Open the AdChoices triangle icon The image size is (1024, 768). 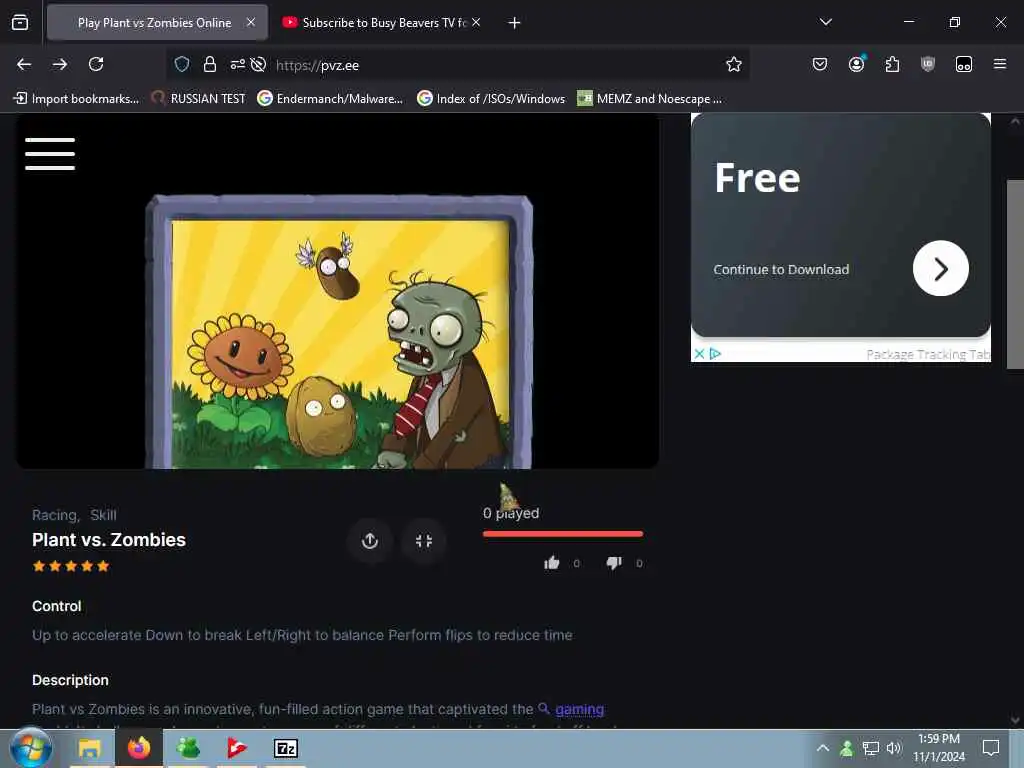[x=715, y=354]
